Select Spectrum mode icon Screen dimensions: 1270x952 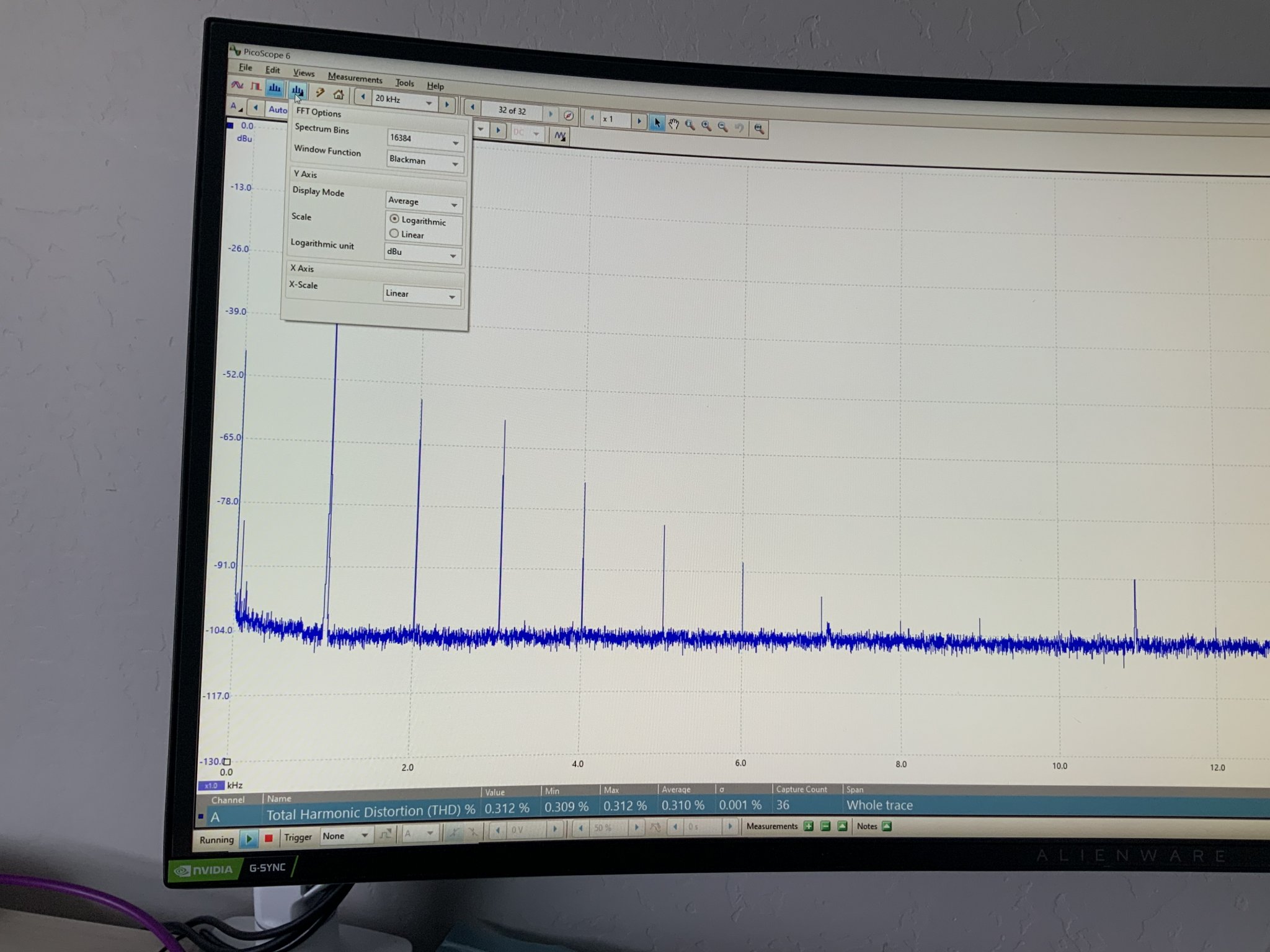click(x=275, y=89)
